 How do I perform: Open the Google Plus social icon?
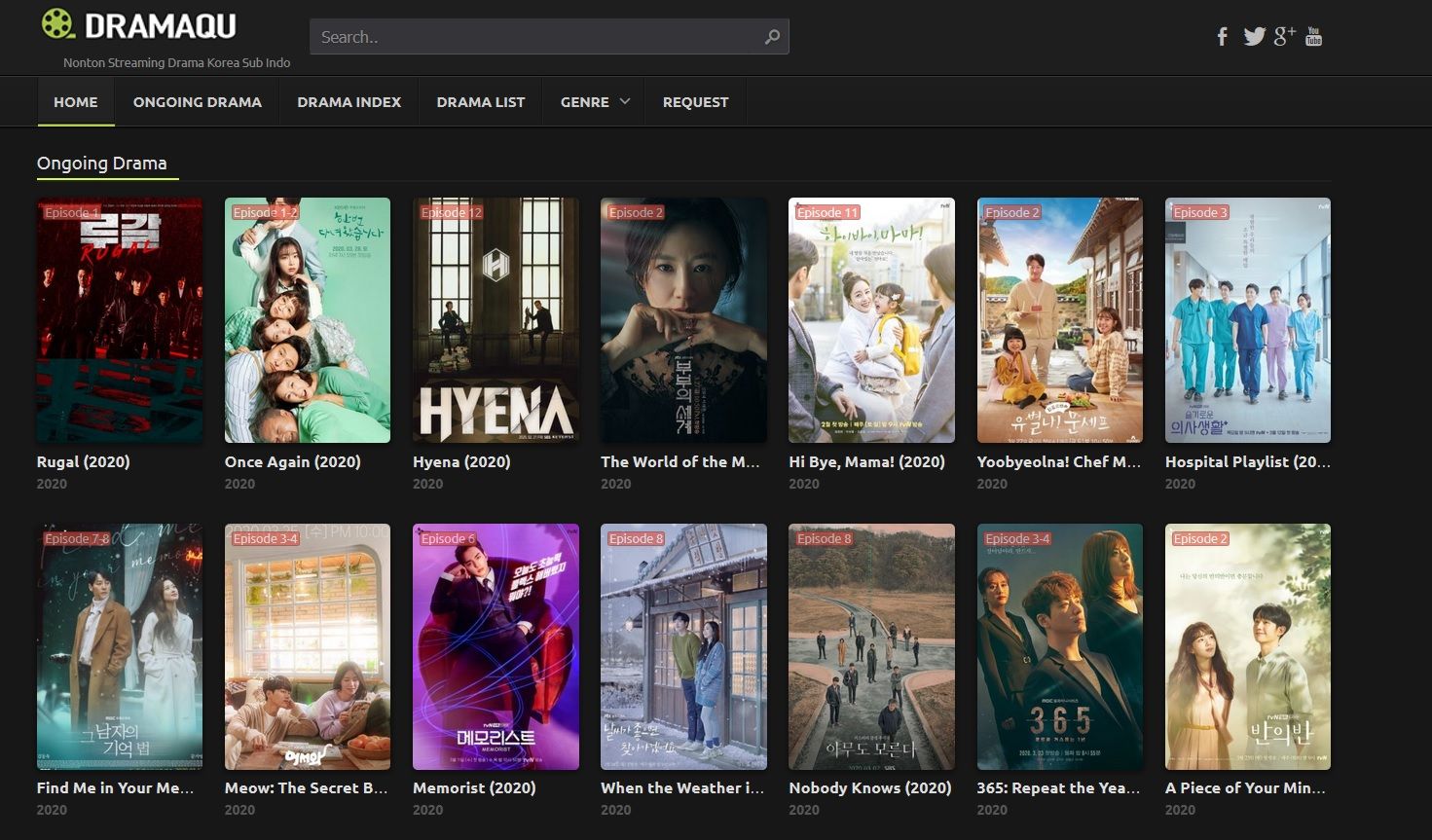point(1285,36)
